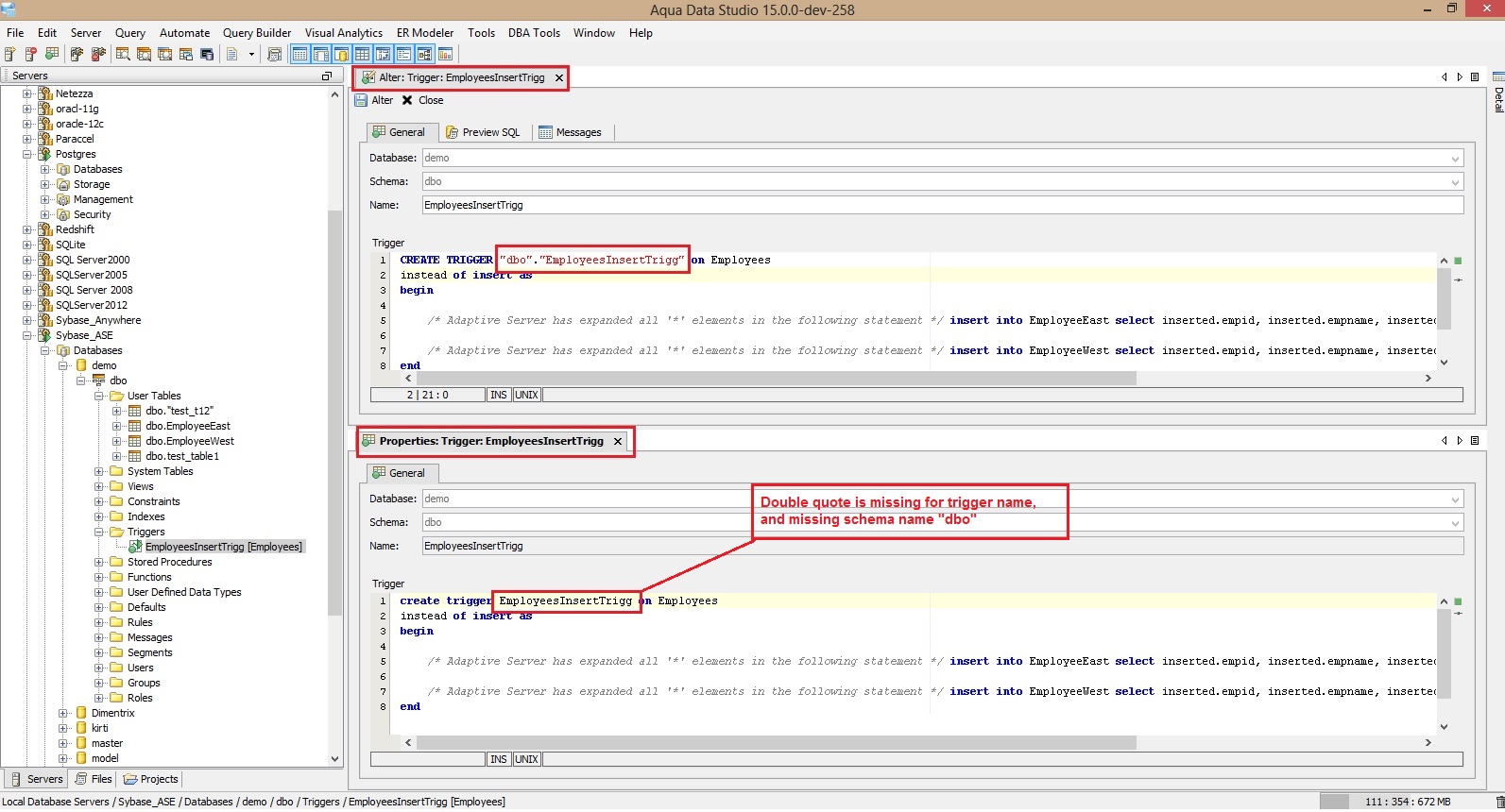The height and width of the screenshot is (812, 1505).
Task: Click the Alter save disk icon
Action: pyautogui.click(x=361, y=100)
